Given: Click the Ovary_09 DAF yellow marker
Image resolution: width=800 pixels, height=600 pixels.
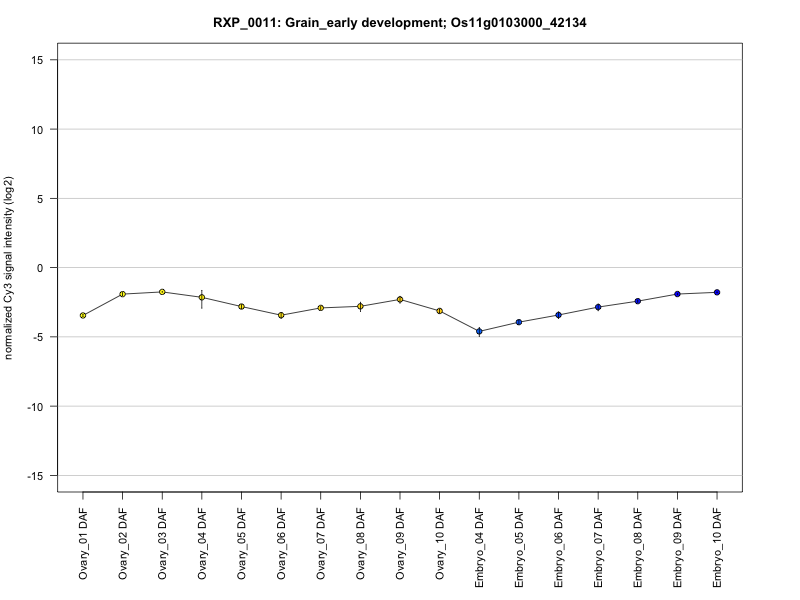Looking at the screenshot, I should (400, 299).
